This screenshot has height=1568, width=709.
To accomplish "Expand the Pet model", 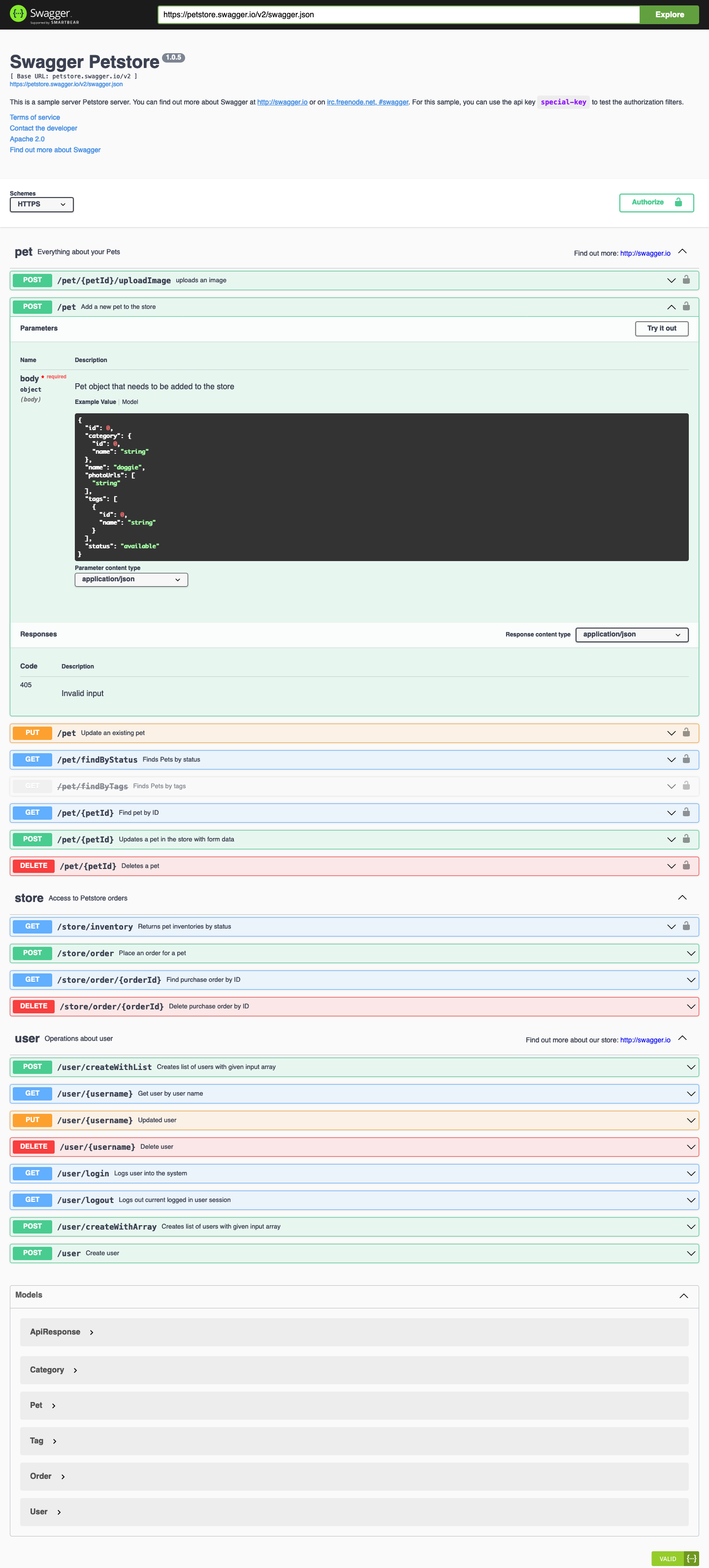I will [x=43, y=1405].
